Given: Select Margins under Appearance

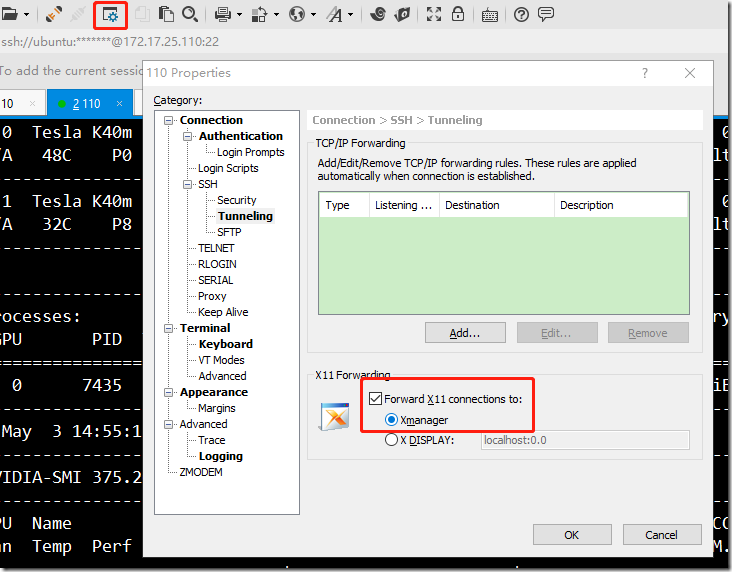Looking at the screenshot, I should point(217,408).
